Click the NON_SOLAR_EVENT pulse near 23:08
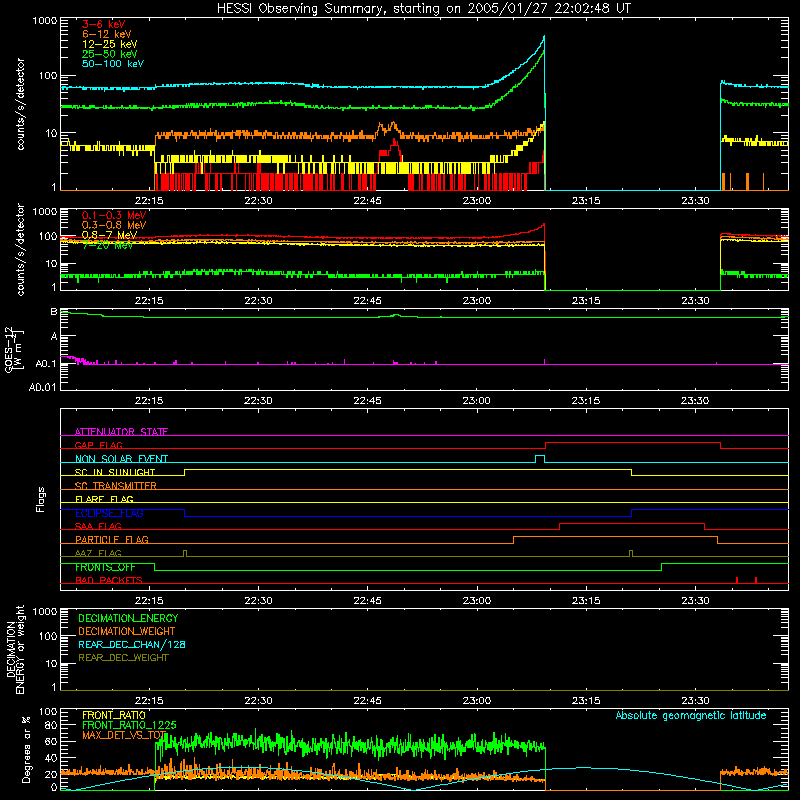Image resolution: width=800 pixels, height=800 pixels. pos(540,456)
